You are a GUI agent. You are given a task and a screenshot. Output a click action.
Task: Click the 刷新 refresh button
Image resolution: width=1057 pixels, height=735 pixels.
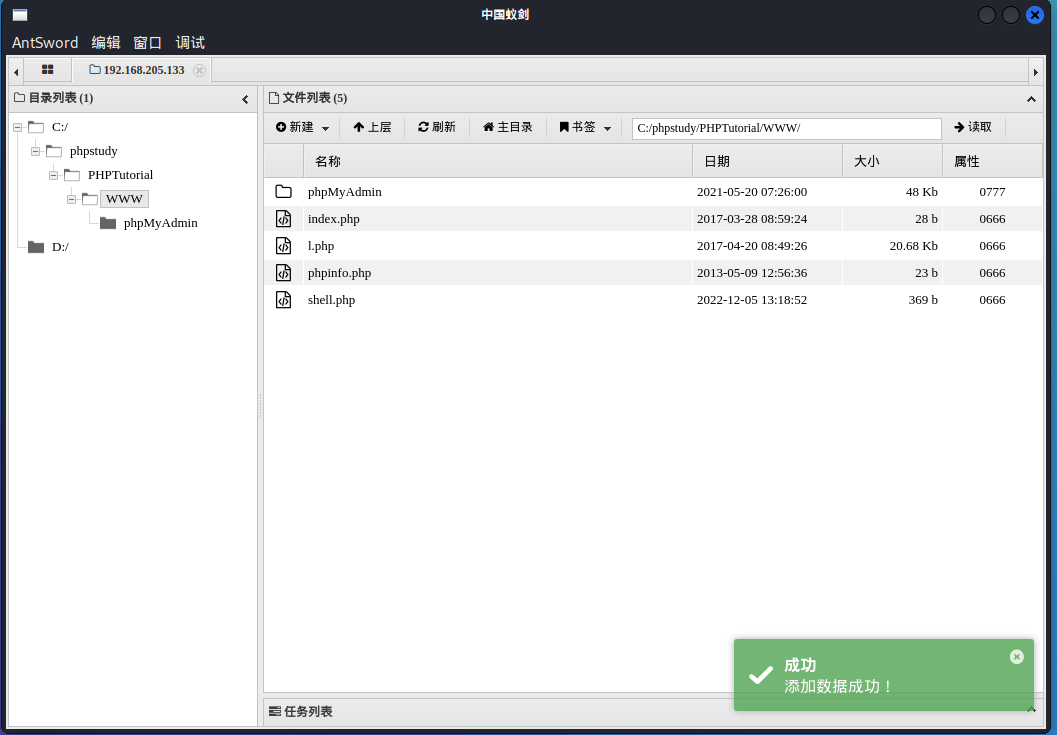(437, 127)
